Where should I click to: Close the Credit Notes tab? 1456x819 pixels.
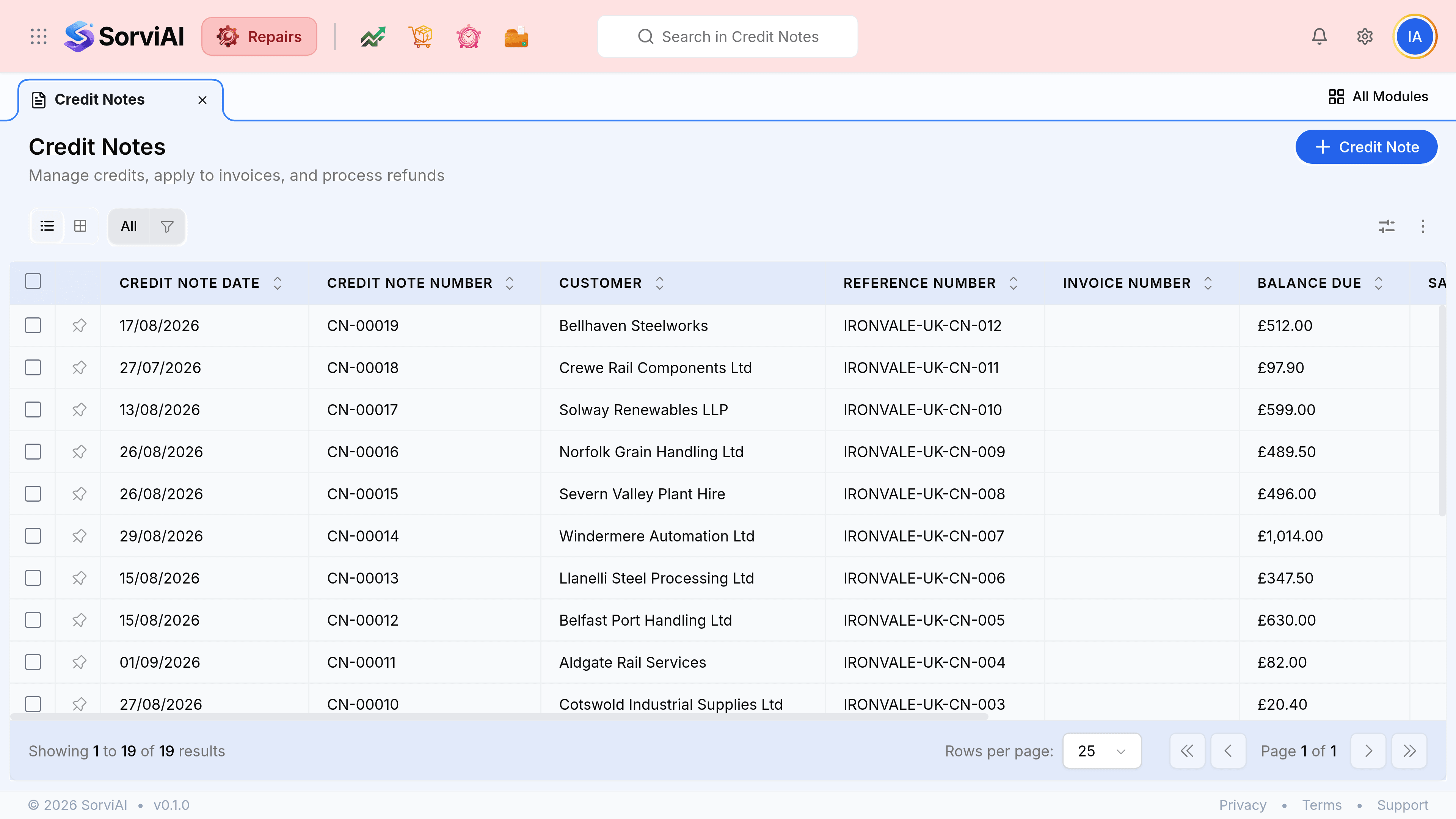click(202, 100)
